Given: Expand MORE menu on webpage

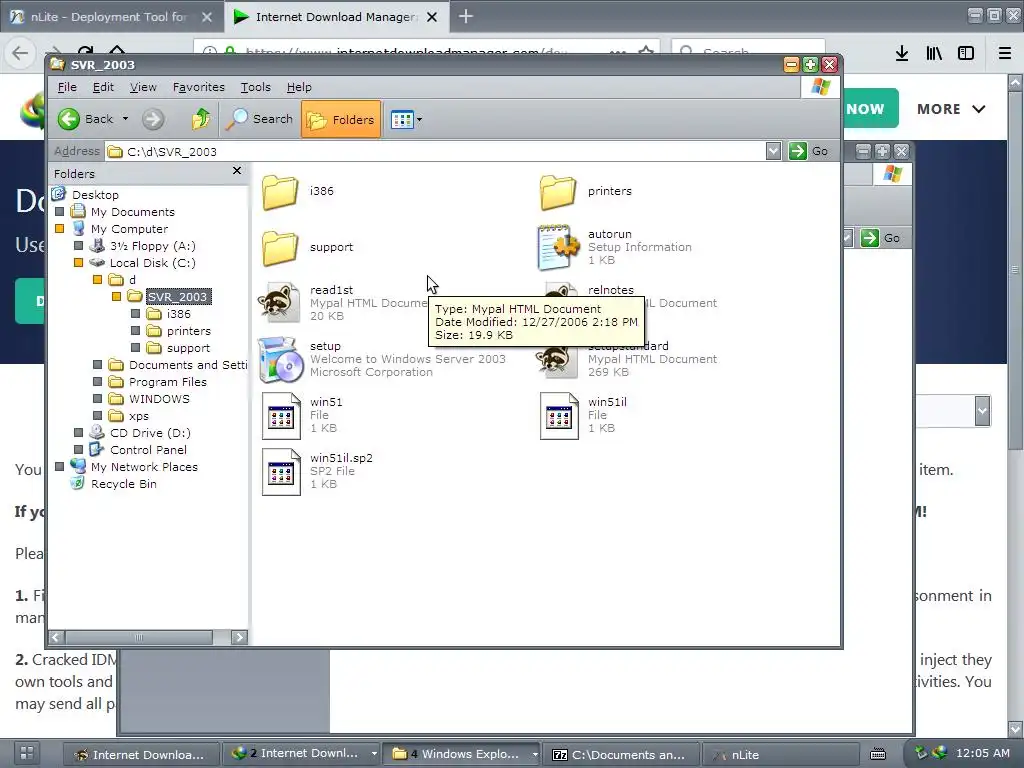Looking at the screenshot, I should (x=951, y=109).
